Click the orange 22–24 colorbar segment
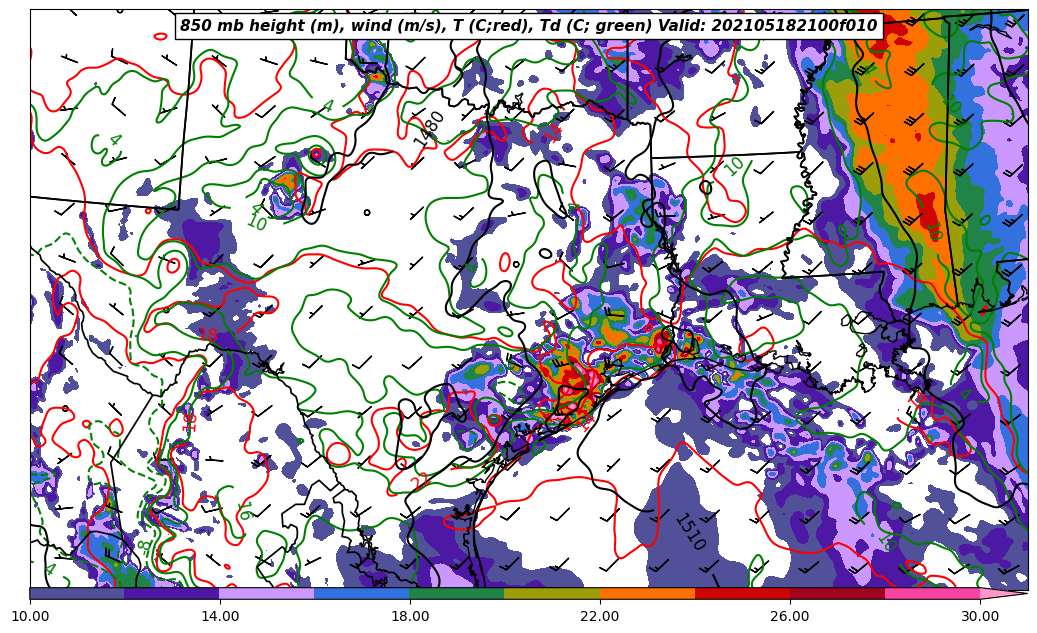Viewport: 1037px width, 633px height. click(647, 593)
